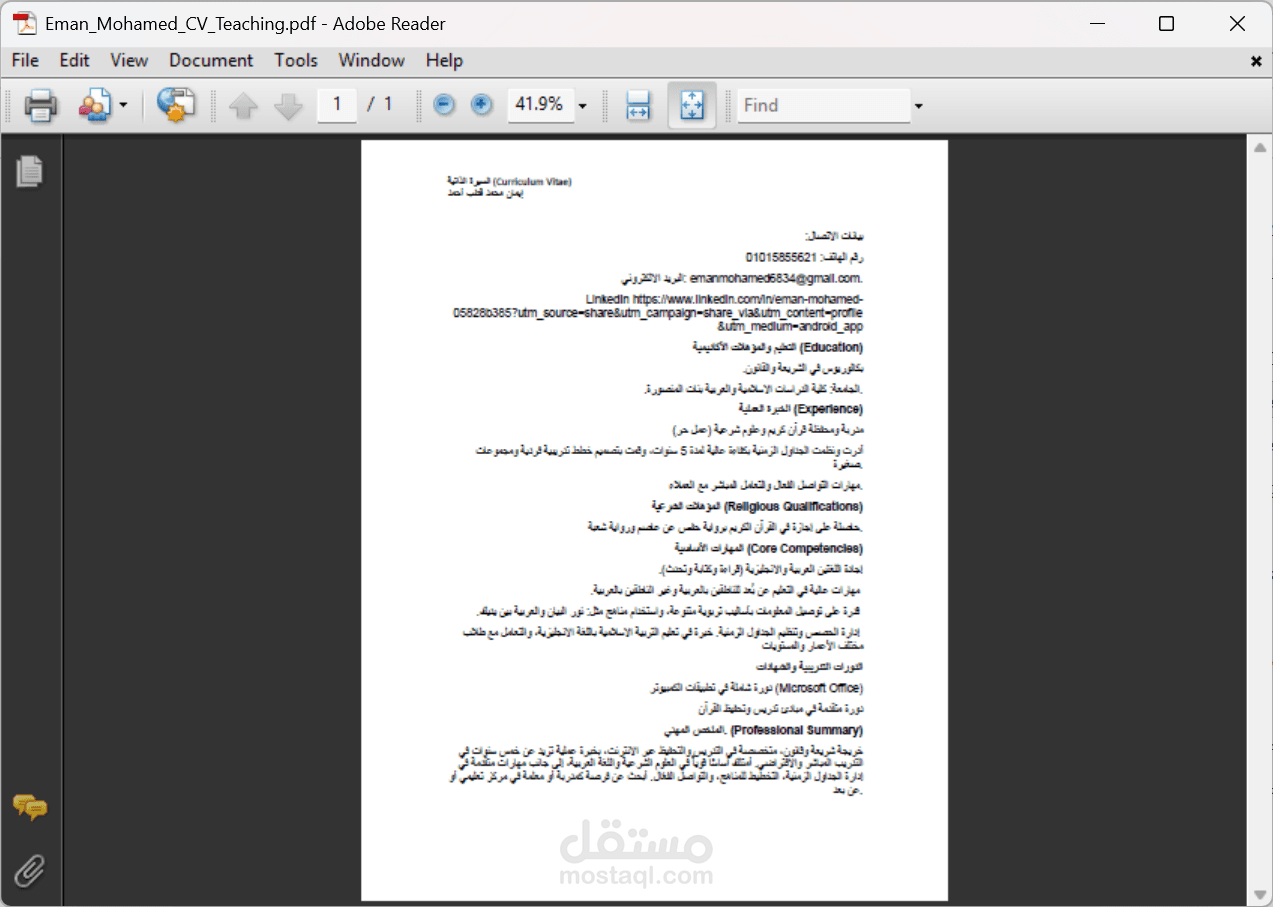Click the previous page arrow button
This screenshot has height=907, width=1273.
243,104
